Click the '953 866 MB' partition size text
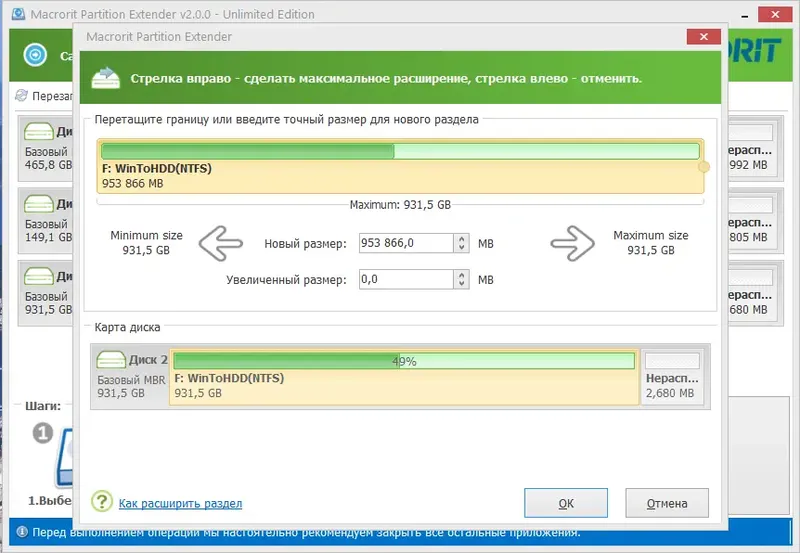The height and width of the screenshot is (553, 800). pos(133,184)
